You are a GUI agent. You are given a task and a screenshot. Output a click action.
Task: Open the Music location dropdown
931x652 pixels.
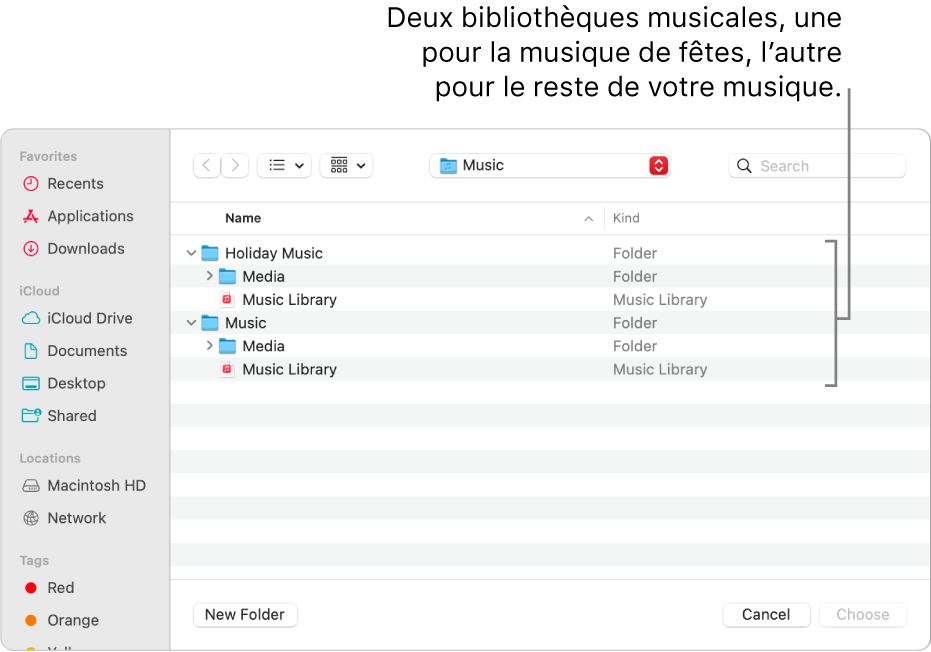[548, 166]
